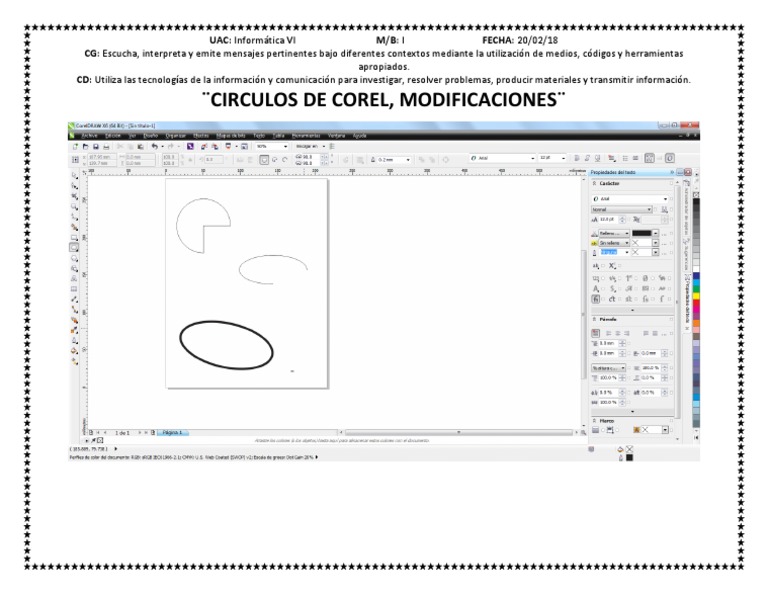Open the Ventana menu
The image size is (768, 594).
pyautogui.click(x=336, y=136)
